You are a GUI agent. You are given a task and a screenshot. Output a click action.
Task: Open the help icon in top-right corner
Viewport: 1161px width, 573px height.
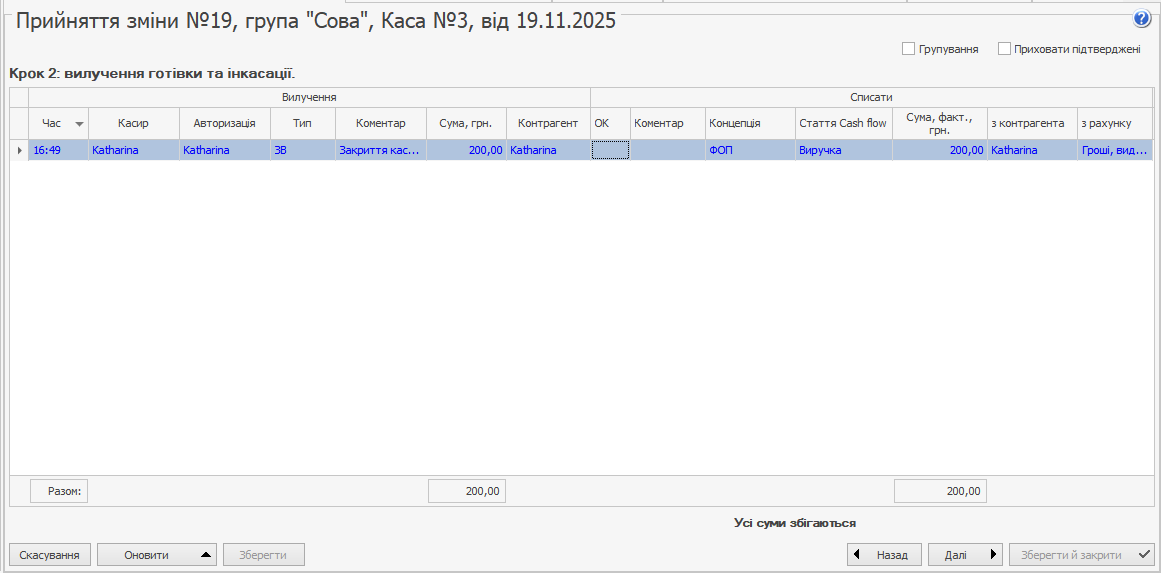pyautogui.click(x=1141, y=19)
